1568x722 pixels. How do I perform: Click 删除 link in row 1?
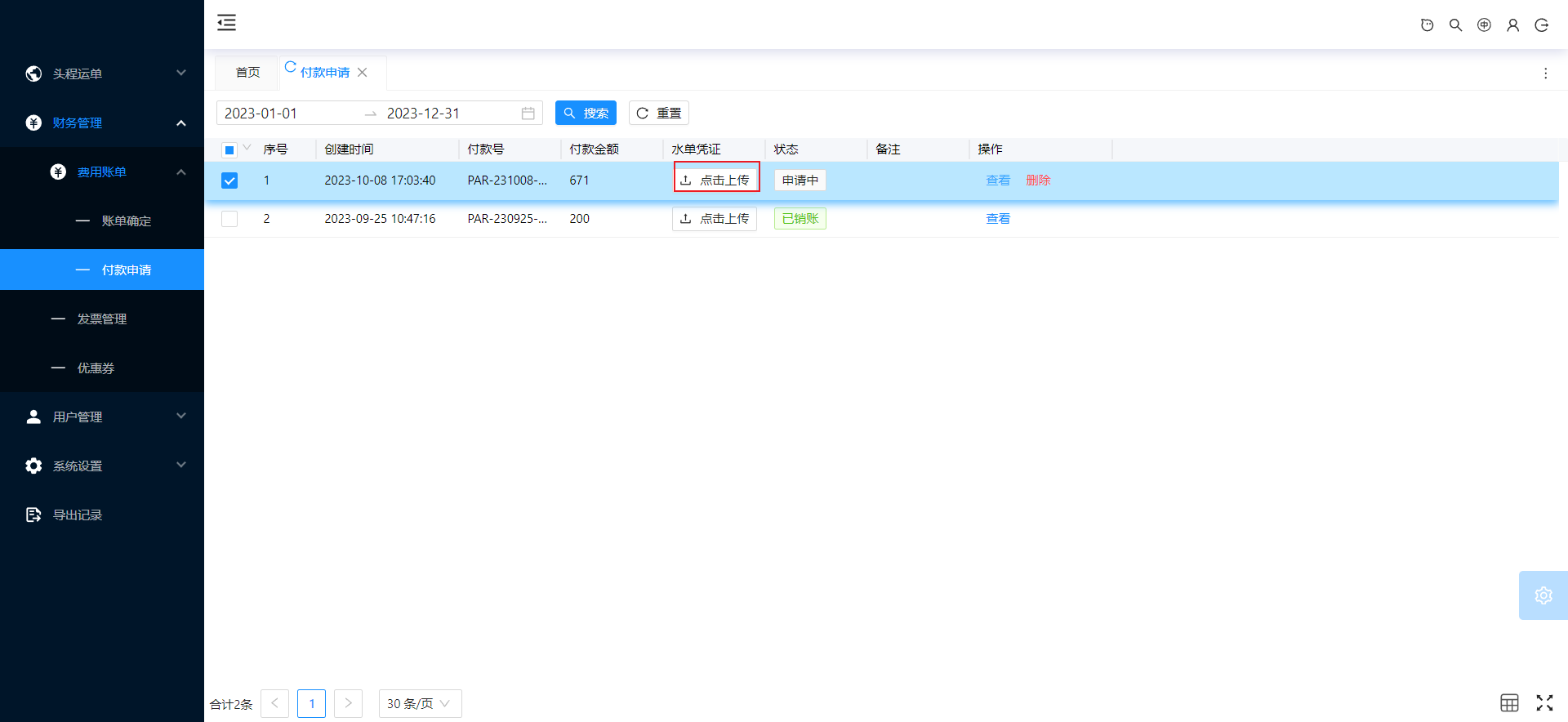tap(1038, 180)
